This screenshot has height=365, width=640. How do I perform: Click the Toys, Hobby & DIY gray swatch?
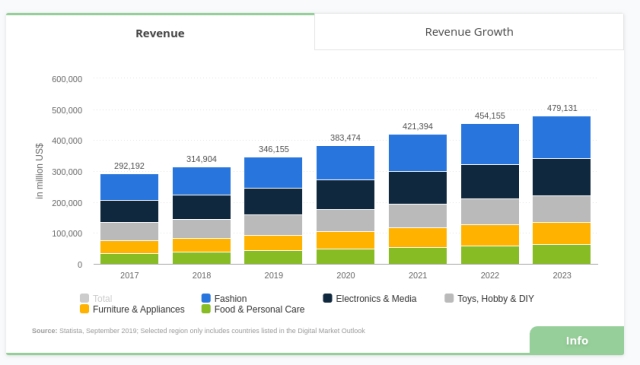pyautogui.click(x=449, y=298)
